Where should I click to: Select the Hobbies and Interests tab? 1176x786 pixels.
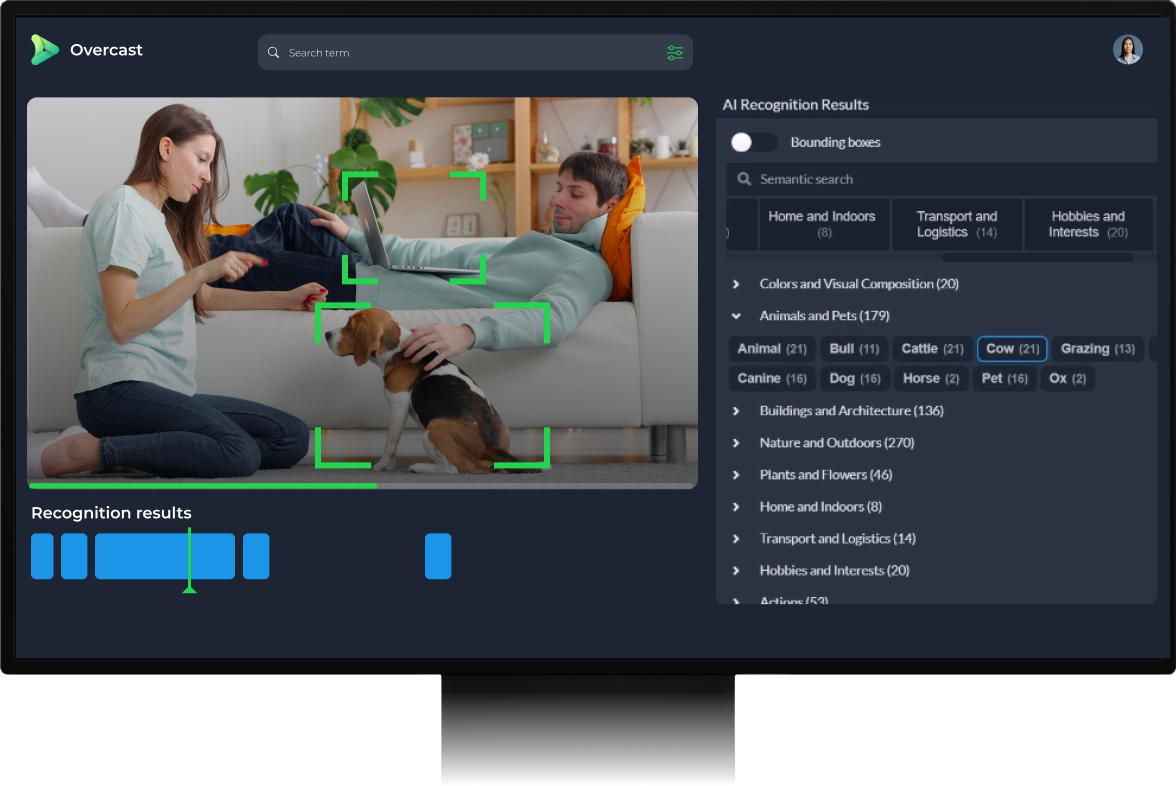1088,223
